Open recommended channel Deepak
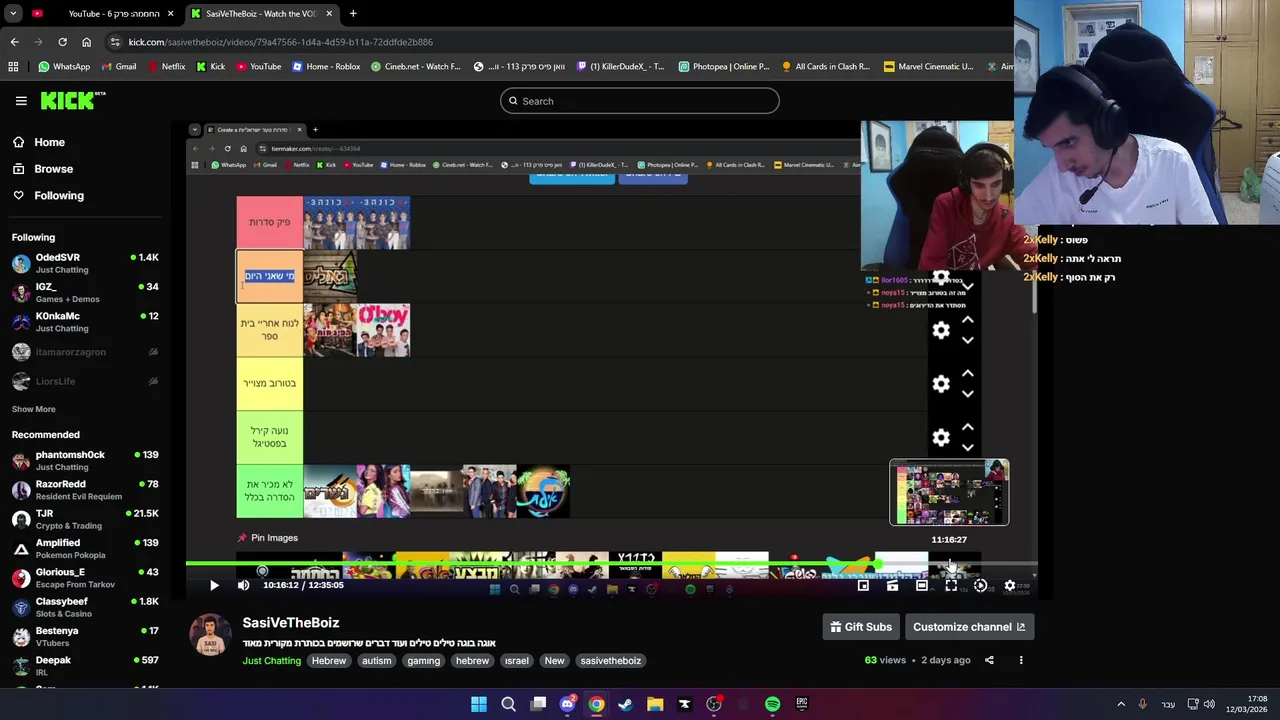The height and width of the screenshot is (720, 1280). [85, 666]
